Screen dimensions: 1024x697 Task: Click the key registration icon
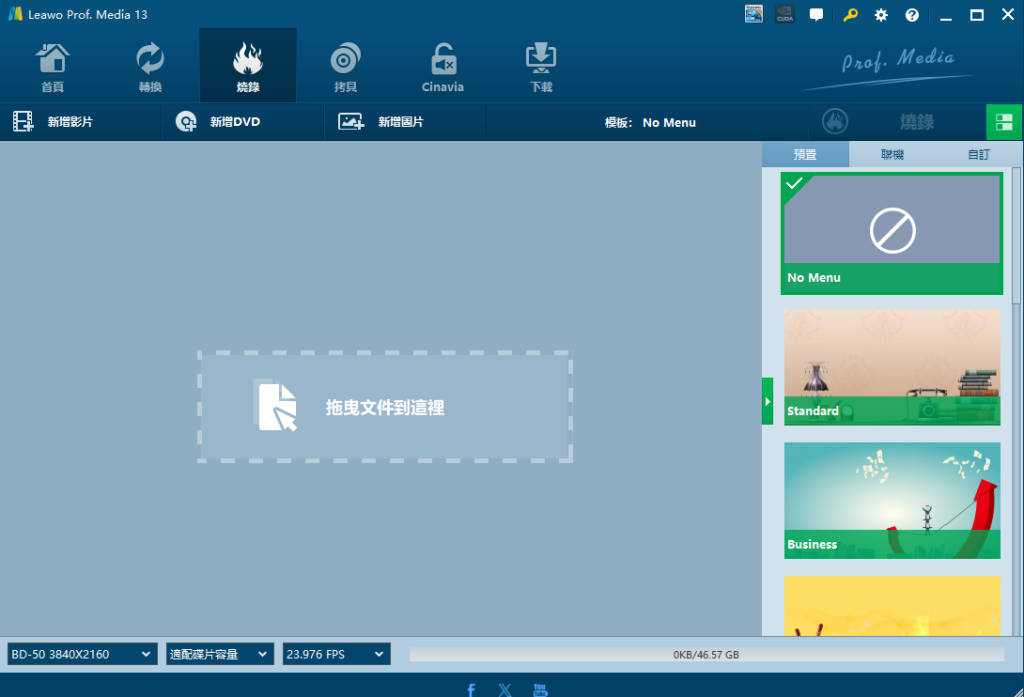click(850, 14)
